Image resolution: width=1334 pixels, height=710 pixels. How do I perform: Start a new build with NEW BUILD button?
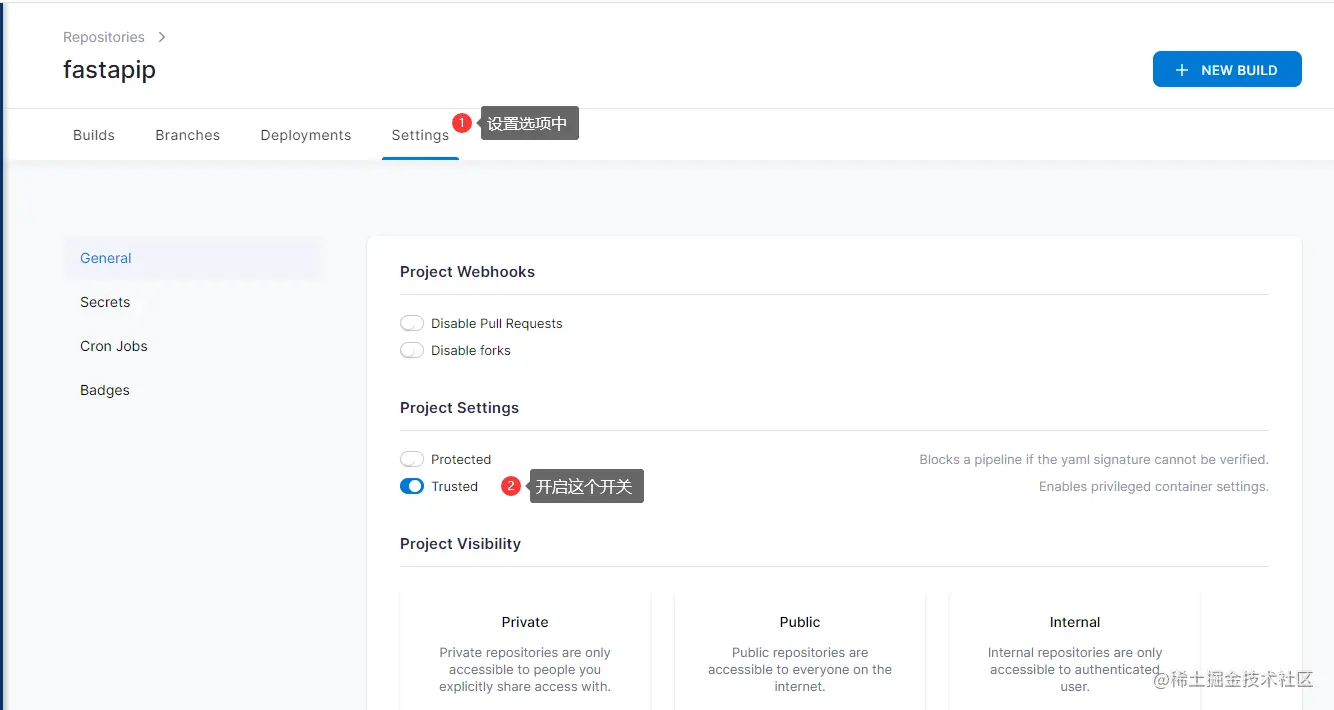pyautogui.click(x=1227, y=69)
